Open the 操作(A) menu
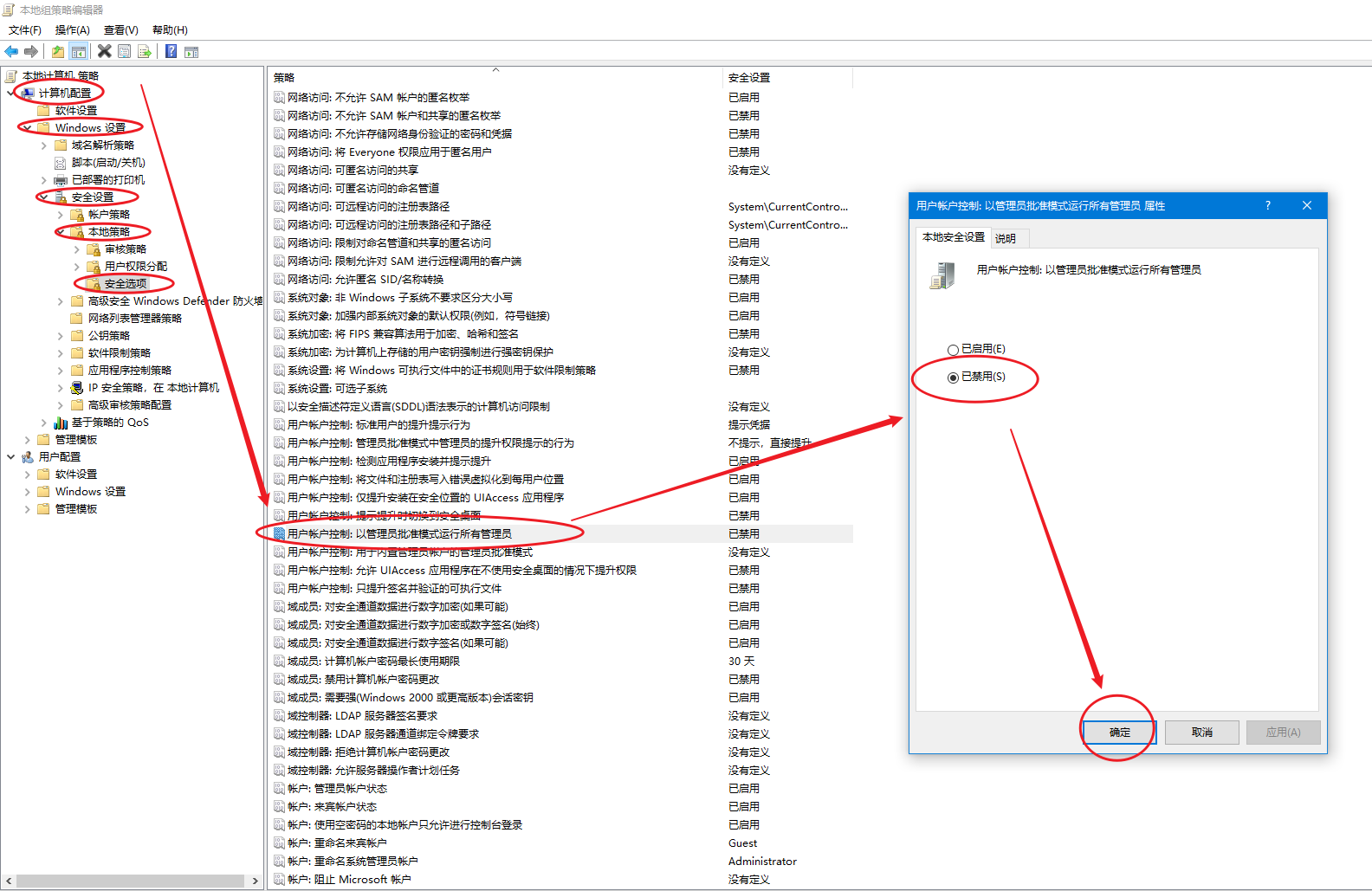This screenshot has width=1372, height=891. (x=72, y=30)
